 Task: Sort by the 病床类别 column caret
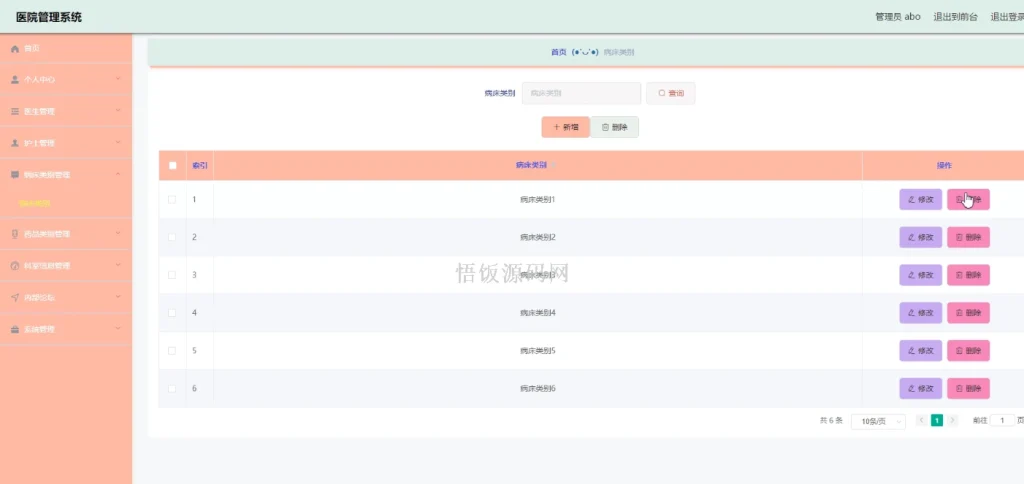pos(553,166)
